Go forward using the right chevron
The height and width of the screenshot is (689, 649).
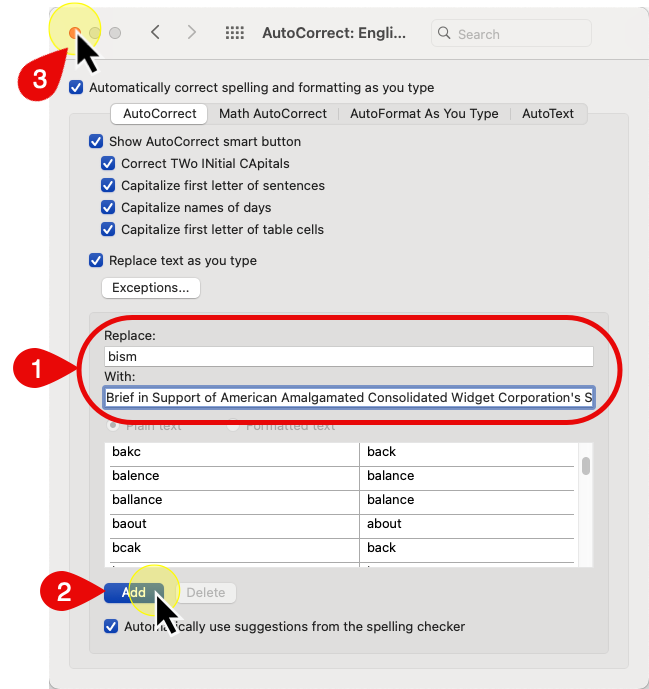pyautogui.click(x=192, y=33)
